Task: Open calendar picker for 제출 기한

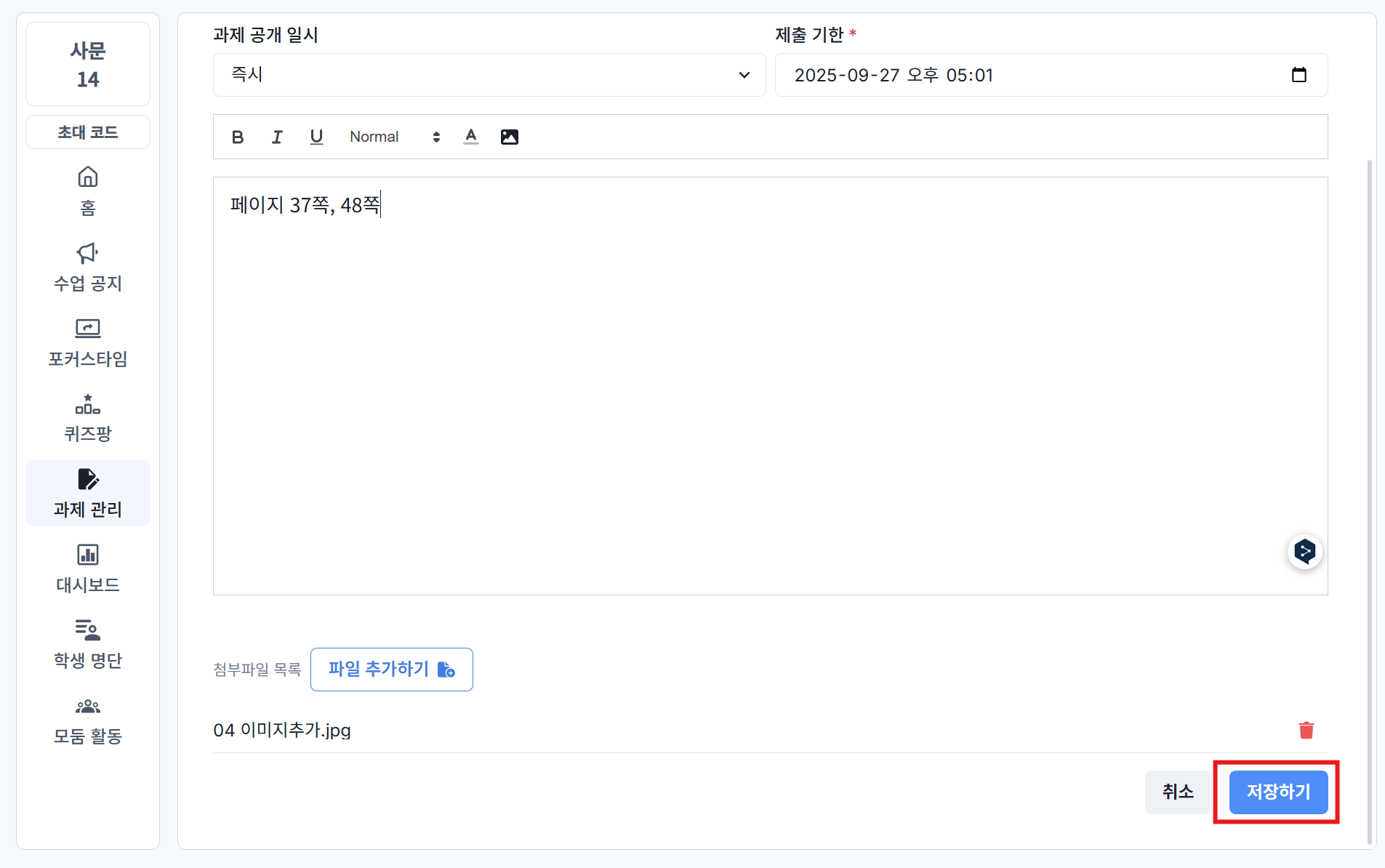Action: [1298, 75]
